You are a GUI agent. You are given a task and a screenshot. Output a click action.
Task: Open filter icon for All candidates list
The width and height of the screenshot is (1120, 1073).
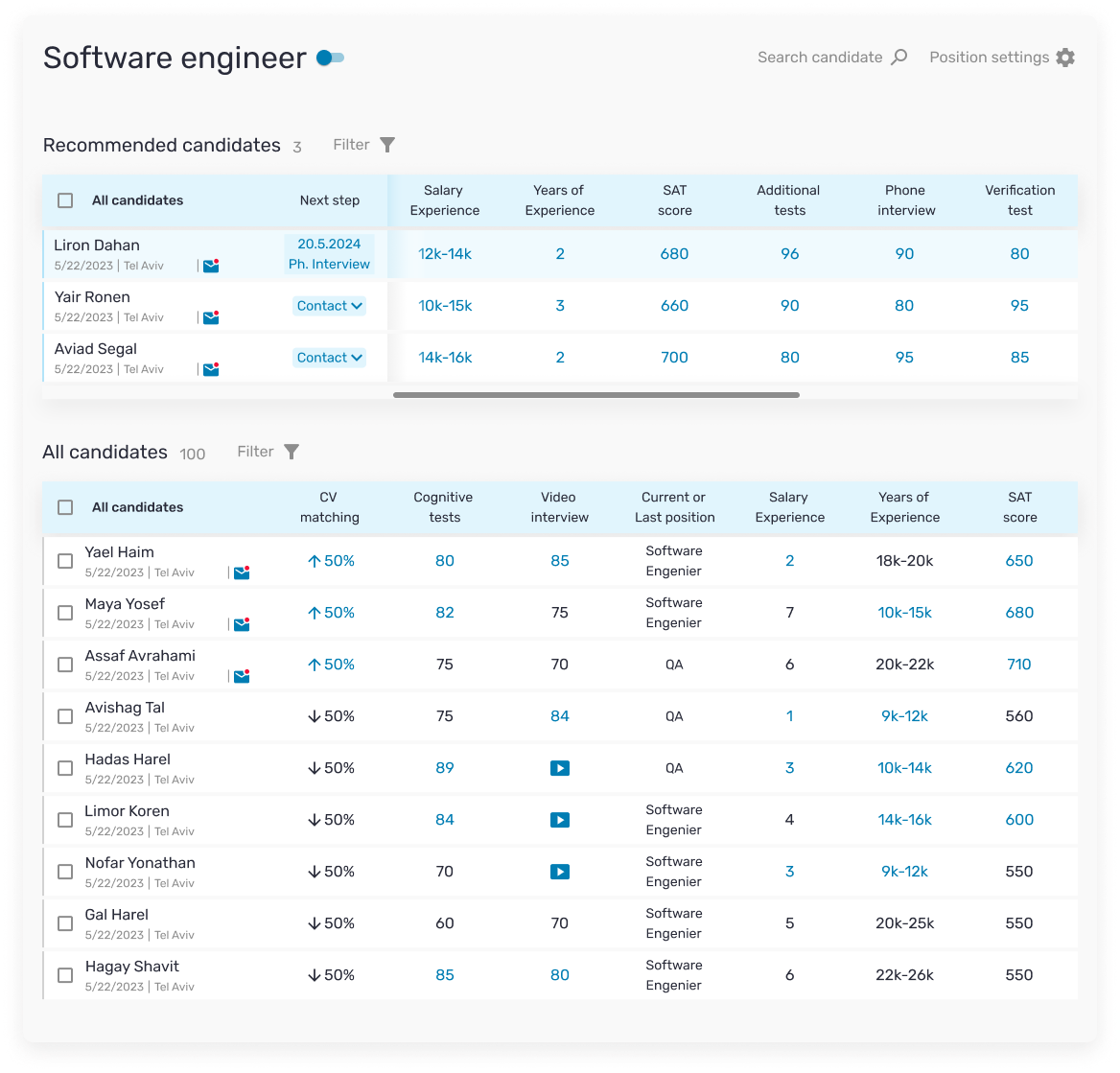click(292, 451)
